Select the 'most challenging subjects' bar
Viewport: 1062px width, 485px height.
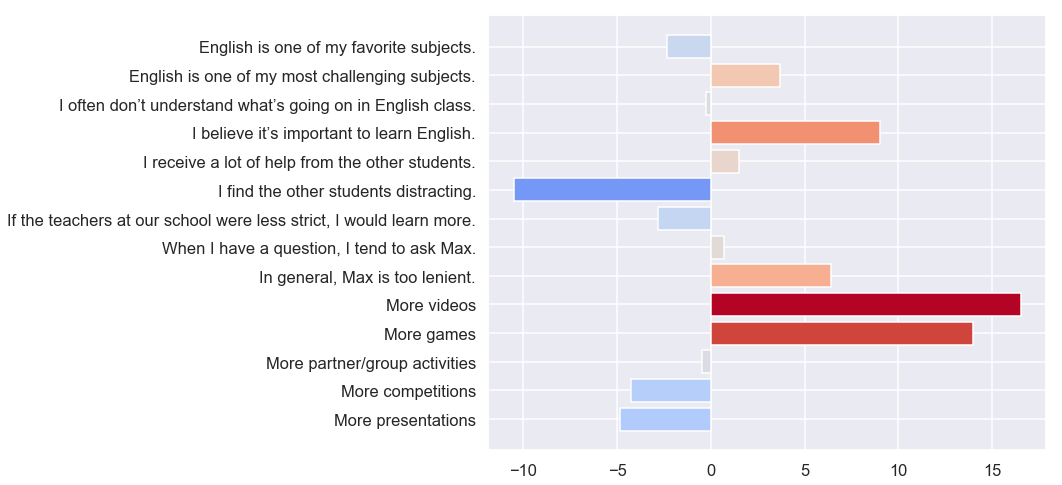[x=745, y=75]
